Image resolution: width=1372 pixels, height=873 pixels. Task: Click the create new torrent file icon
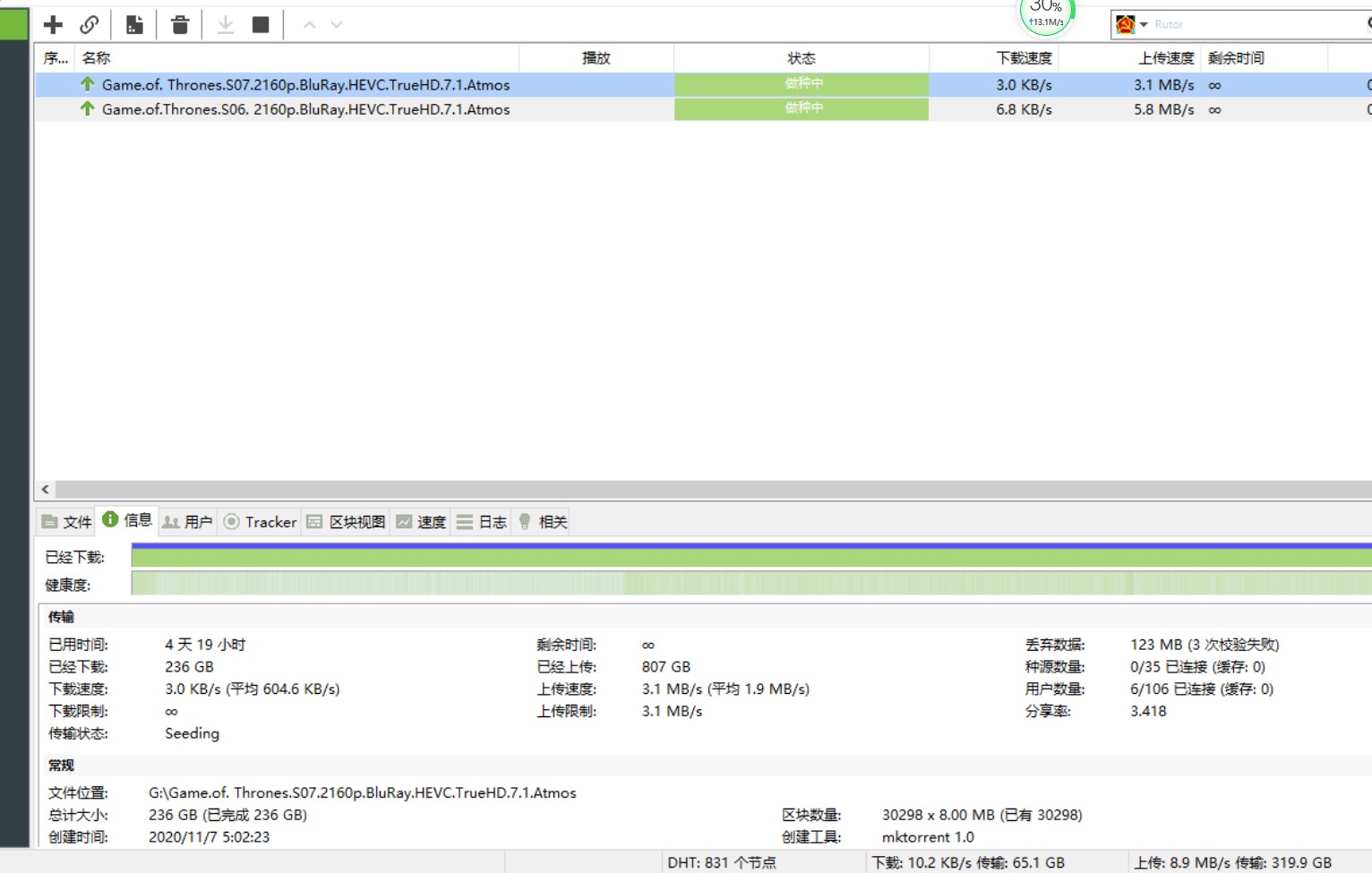pyautogui.click(x=134, y=24)
